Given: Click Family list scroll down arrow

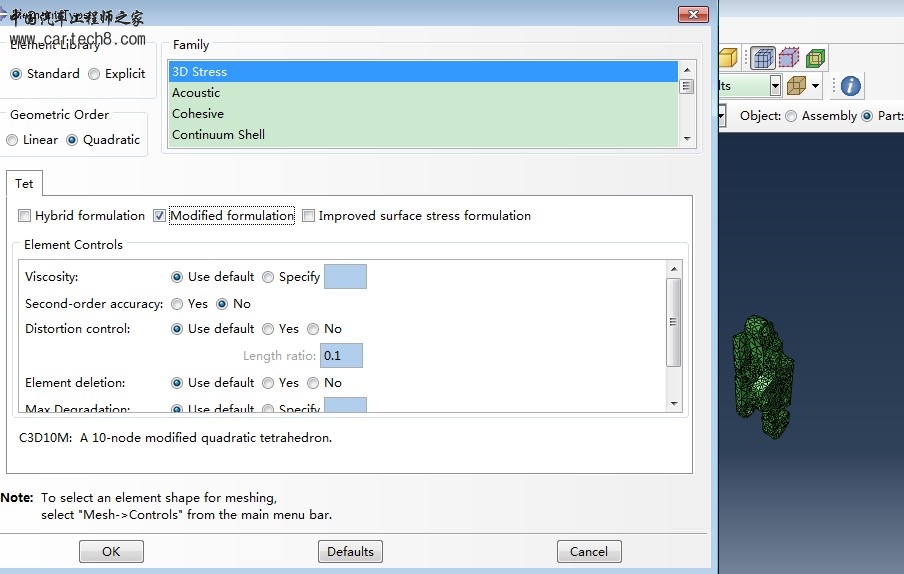Looking at the screenshot, I should 687,138.
